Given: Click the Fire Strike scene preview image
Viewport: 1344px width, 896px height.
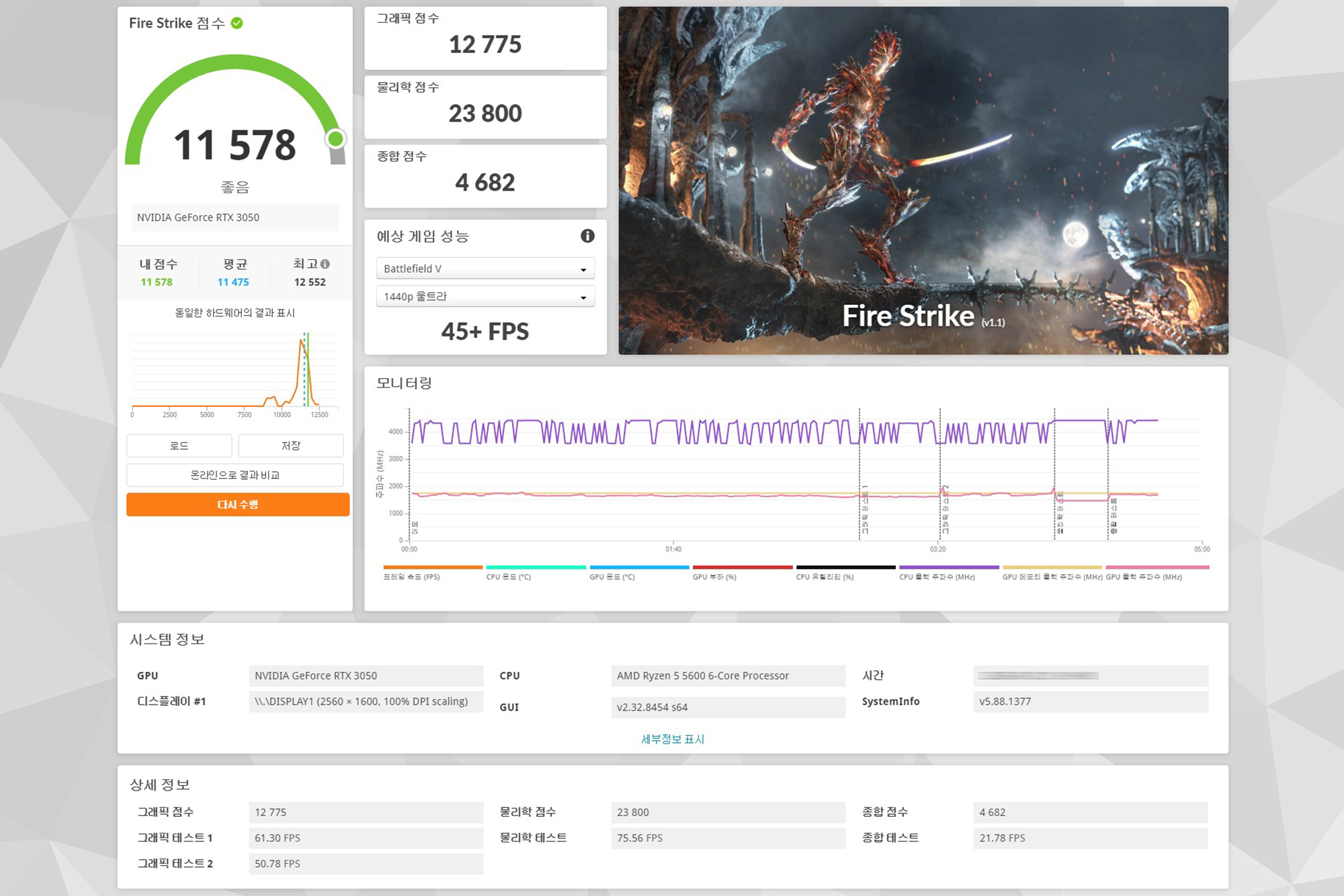Looking at the screenshot, I should pos(923,180).
